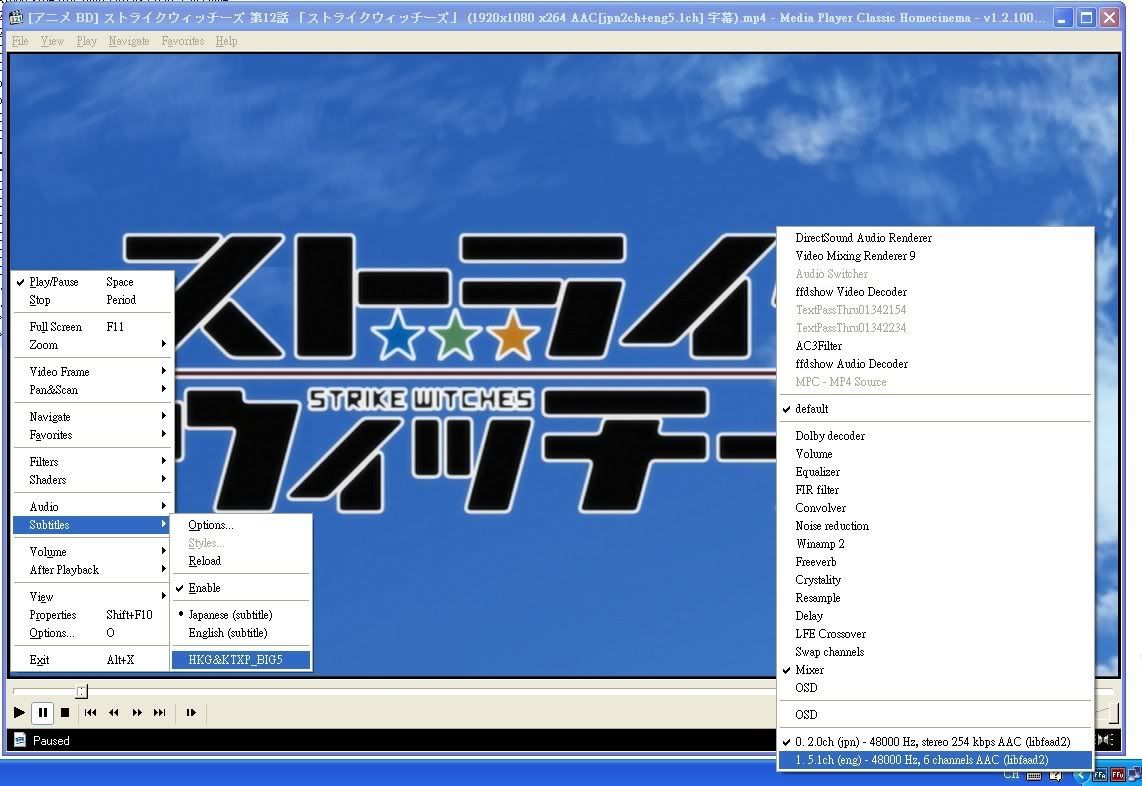Click the Dolby decoder filter entry

point(935,436)
